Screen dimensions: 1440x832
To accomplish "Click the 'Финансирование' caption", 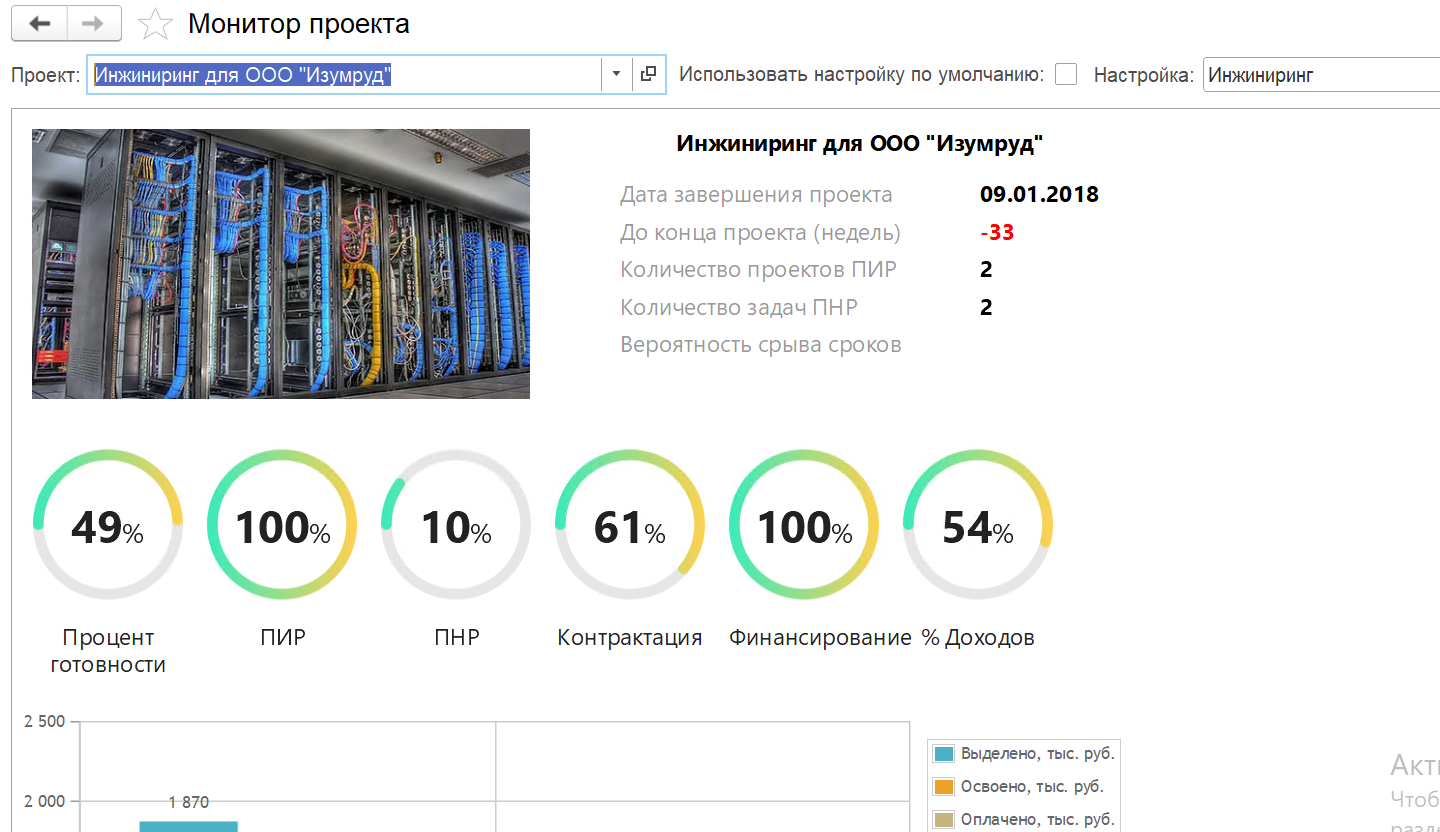I will [x=820, y=637].
